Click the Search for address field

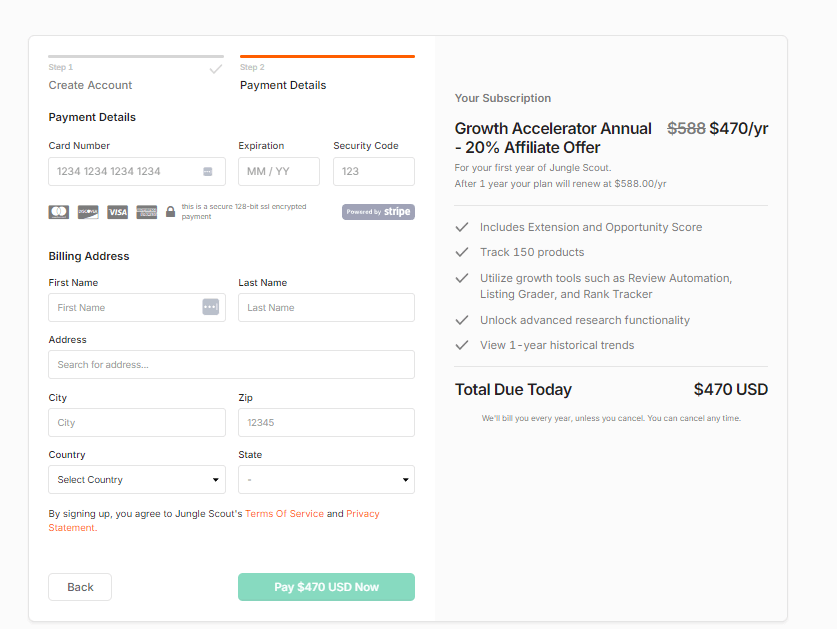pyautogui.click(x=232, y=365)
